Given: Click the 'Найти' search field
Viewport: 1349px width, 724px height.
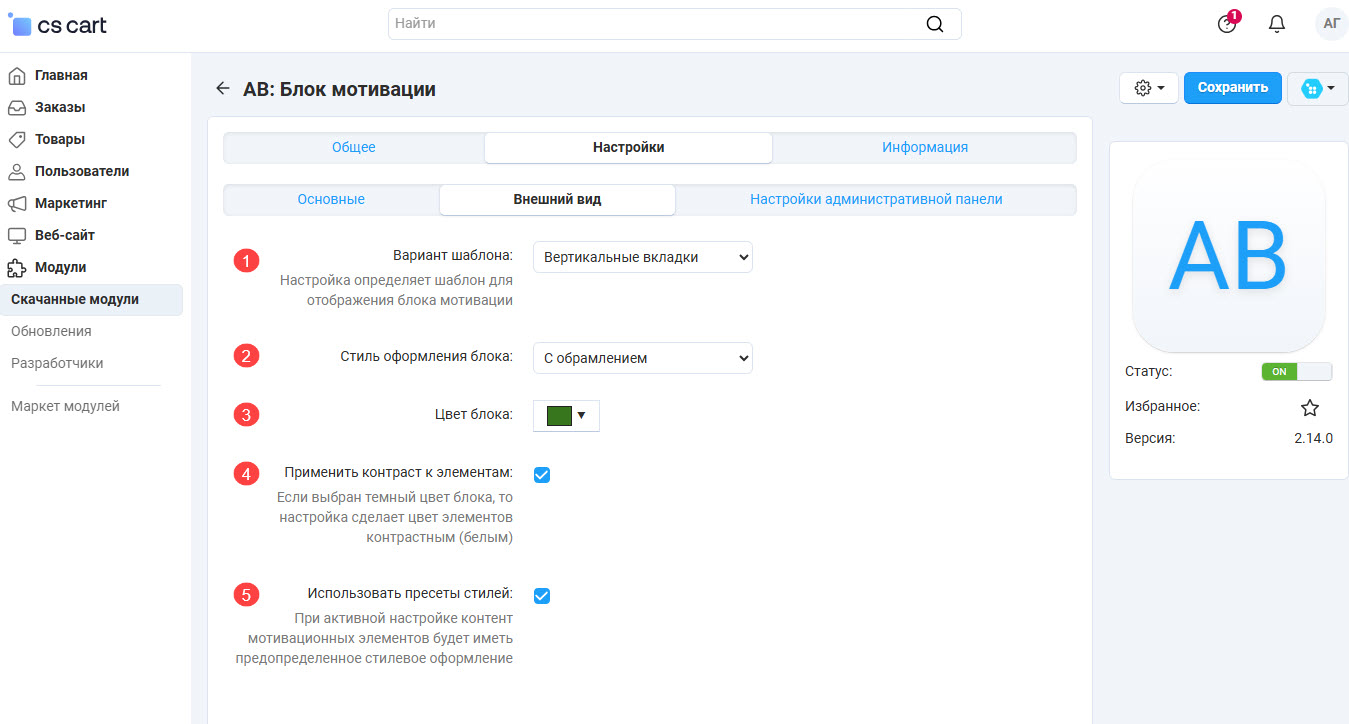Looking at the screenshot, I should click(655, 24).
